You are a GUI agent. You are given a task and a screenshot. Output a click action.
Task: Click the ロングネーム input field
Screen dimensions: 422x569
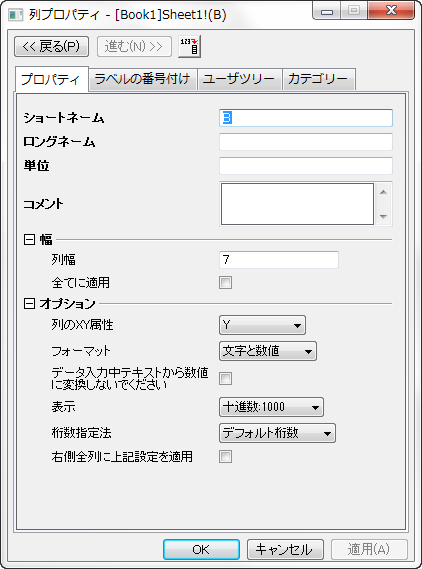pos(306,142)
